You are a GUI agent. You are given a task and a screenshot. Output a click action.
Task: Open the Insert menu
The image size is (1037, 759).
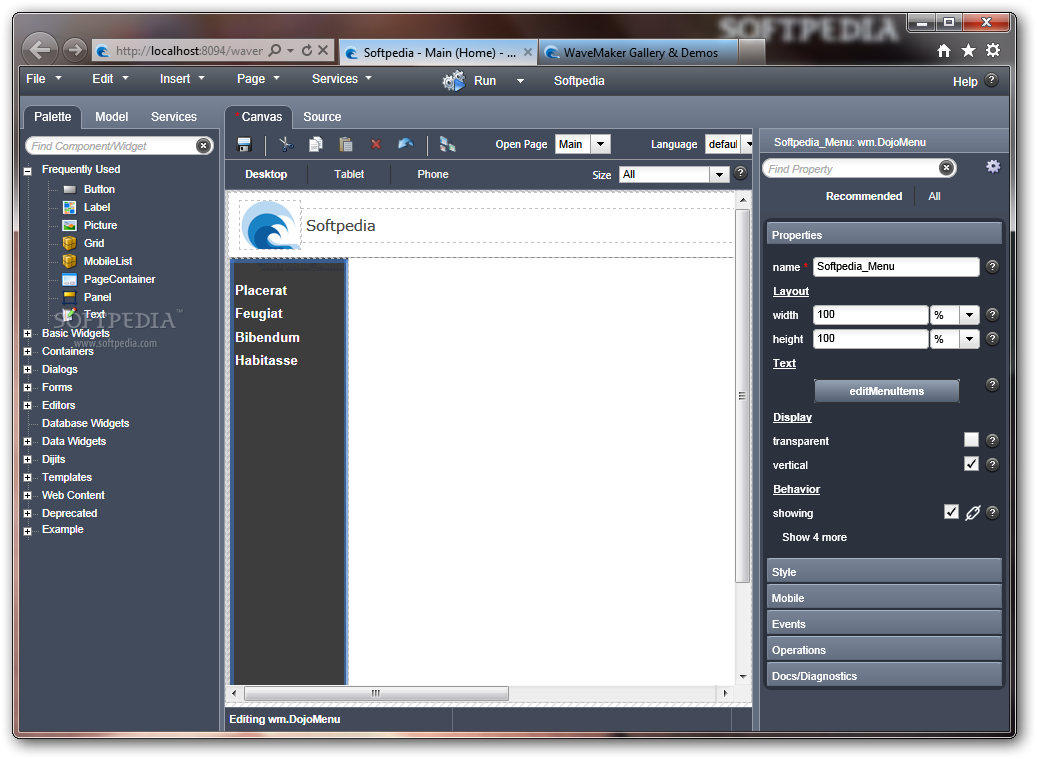tap(182, 79)
